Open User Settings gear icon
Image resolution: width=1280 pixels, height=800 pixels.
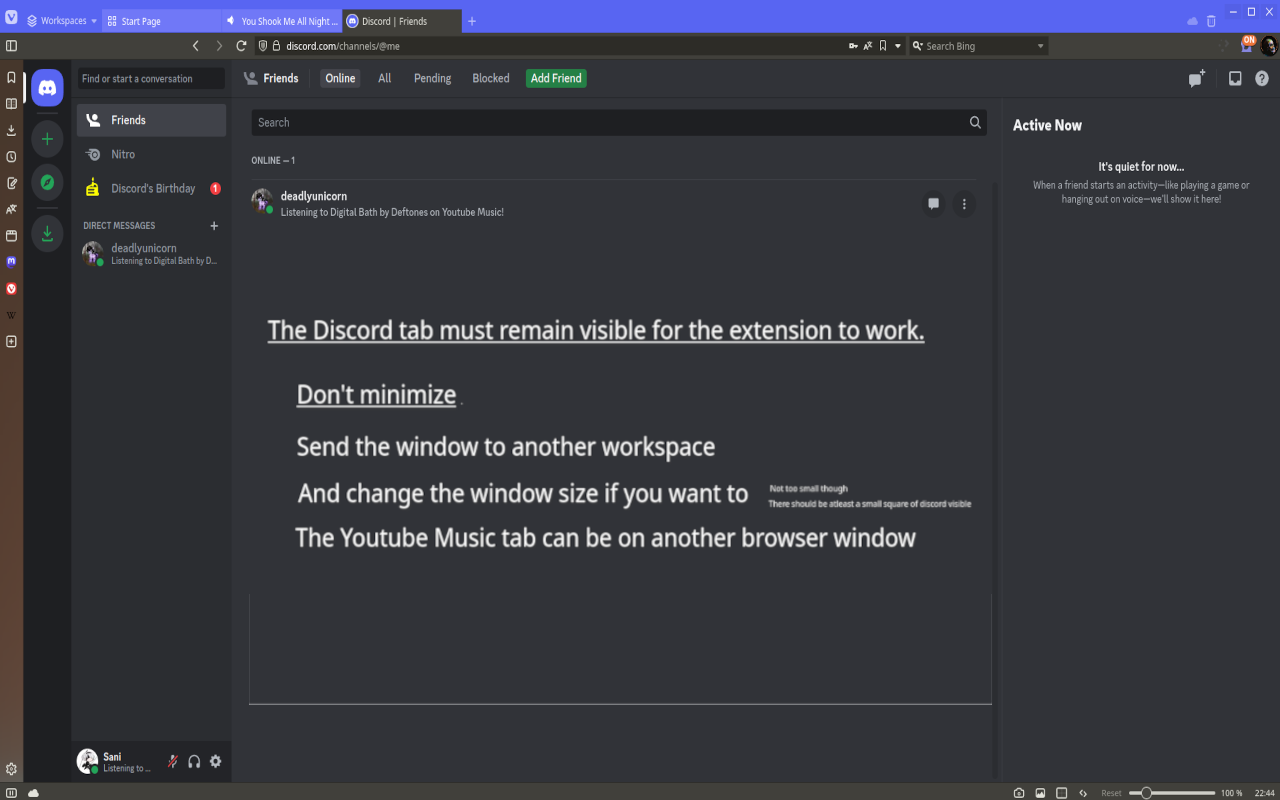[x=215, y=761]
